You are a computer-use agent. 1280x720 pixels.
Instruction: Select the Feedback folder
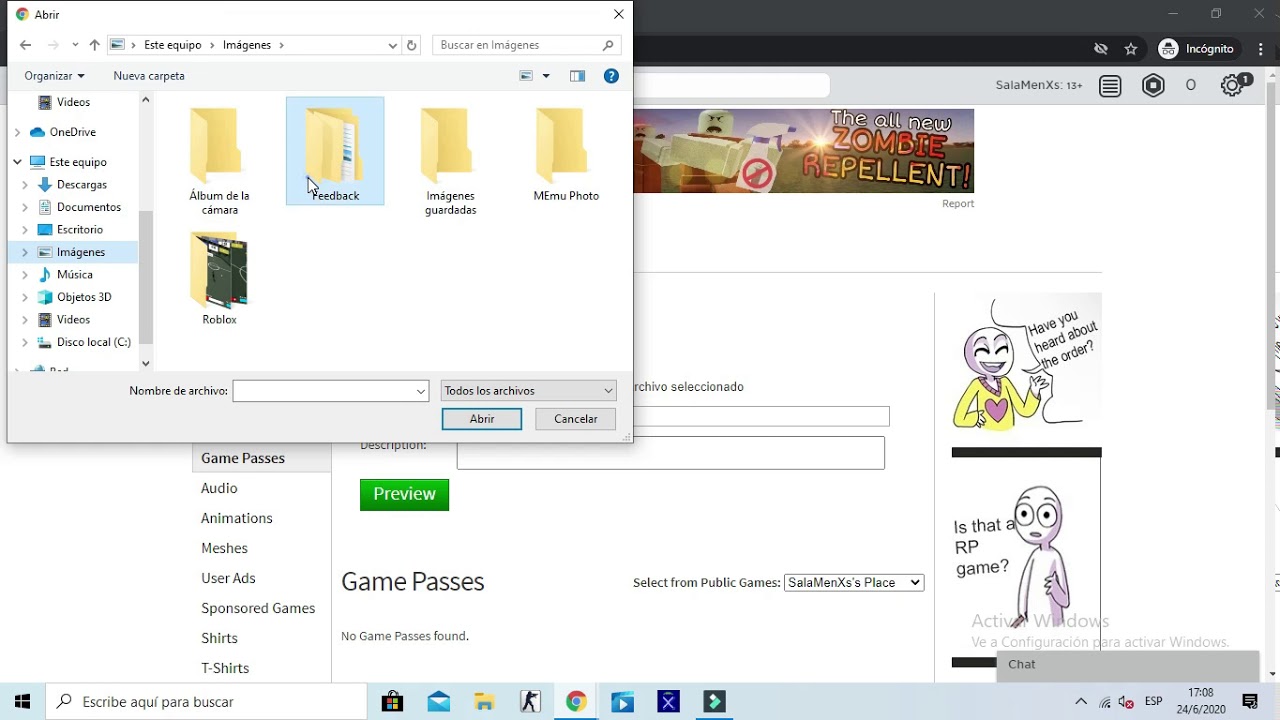click(335, 152)
